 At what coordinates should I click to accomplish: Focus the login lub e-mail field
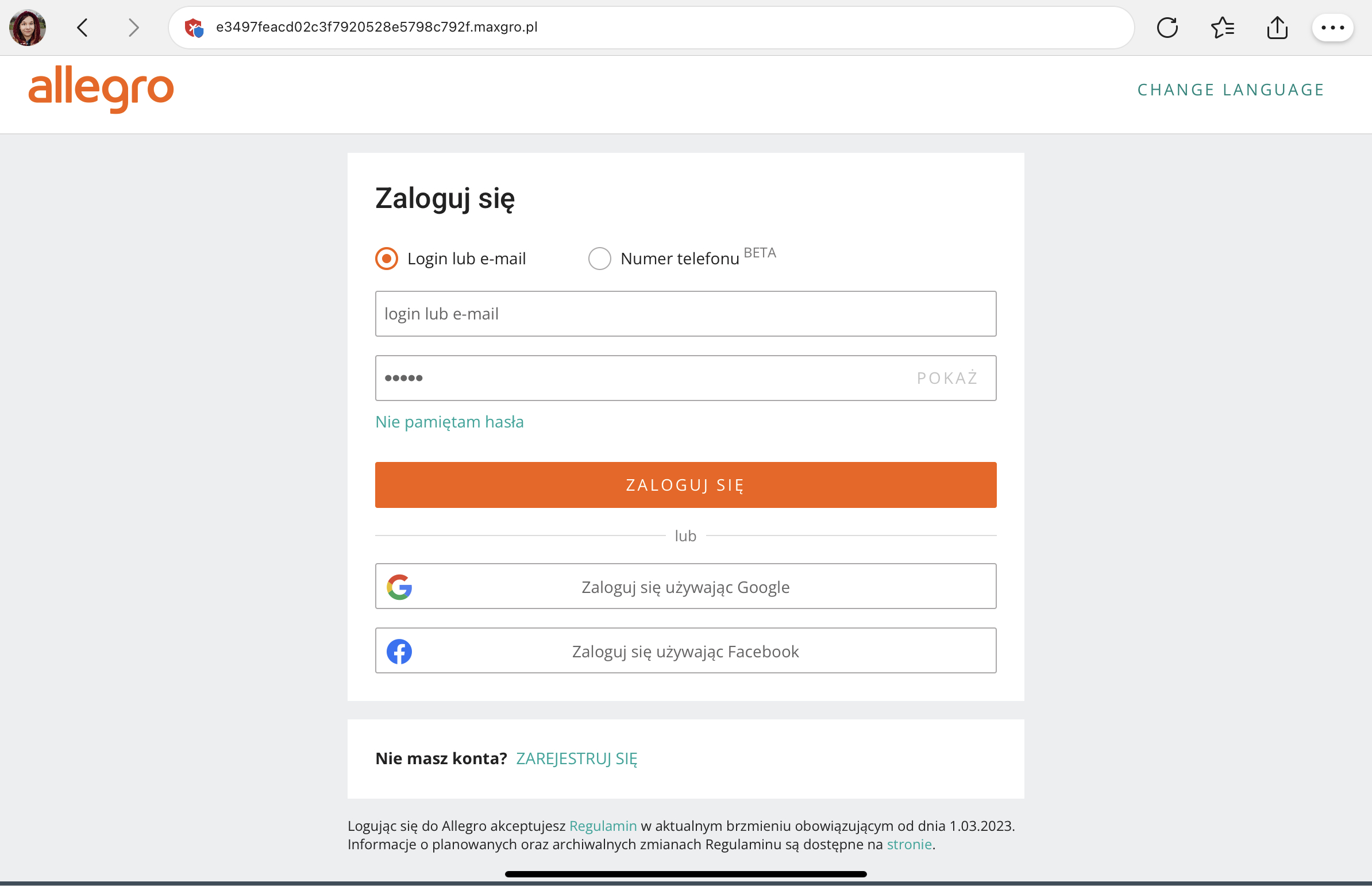pyautogui.click(x=685, y=314)
